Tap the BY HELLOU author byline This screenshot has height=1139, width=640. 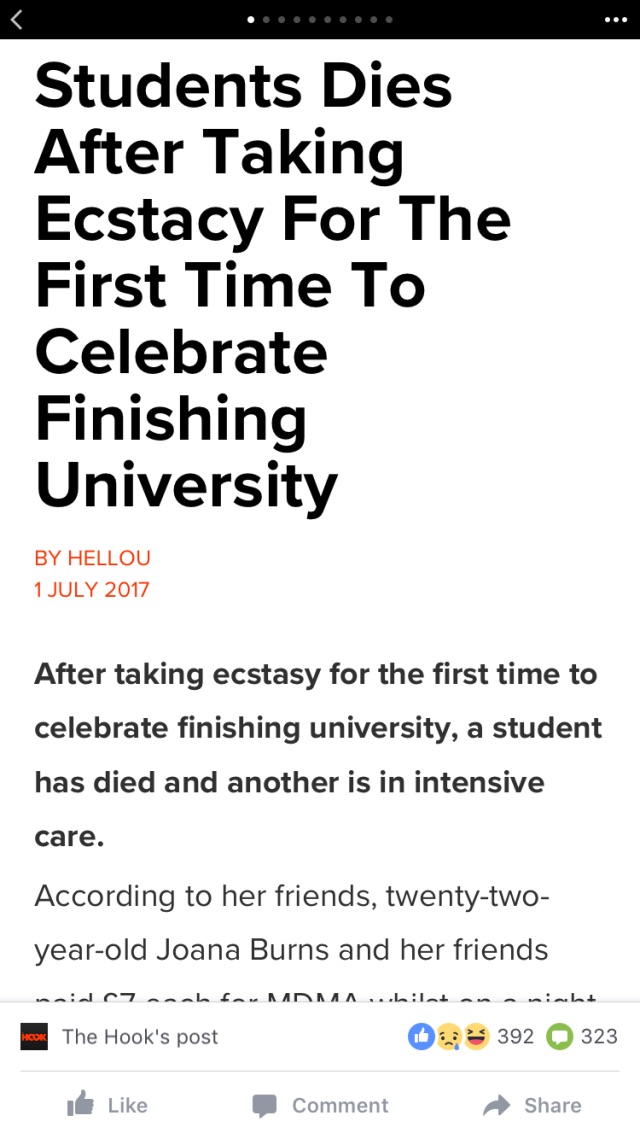(92, 558)
